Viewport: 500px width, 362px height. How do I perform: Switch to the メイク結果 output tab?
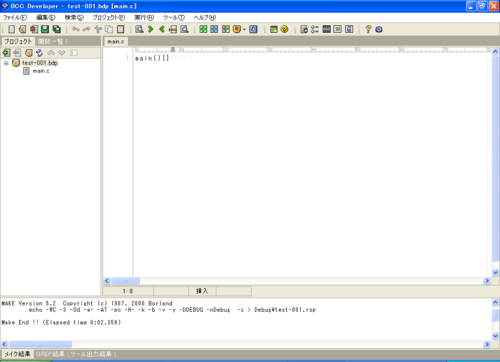coord(17,354)
